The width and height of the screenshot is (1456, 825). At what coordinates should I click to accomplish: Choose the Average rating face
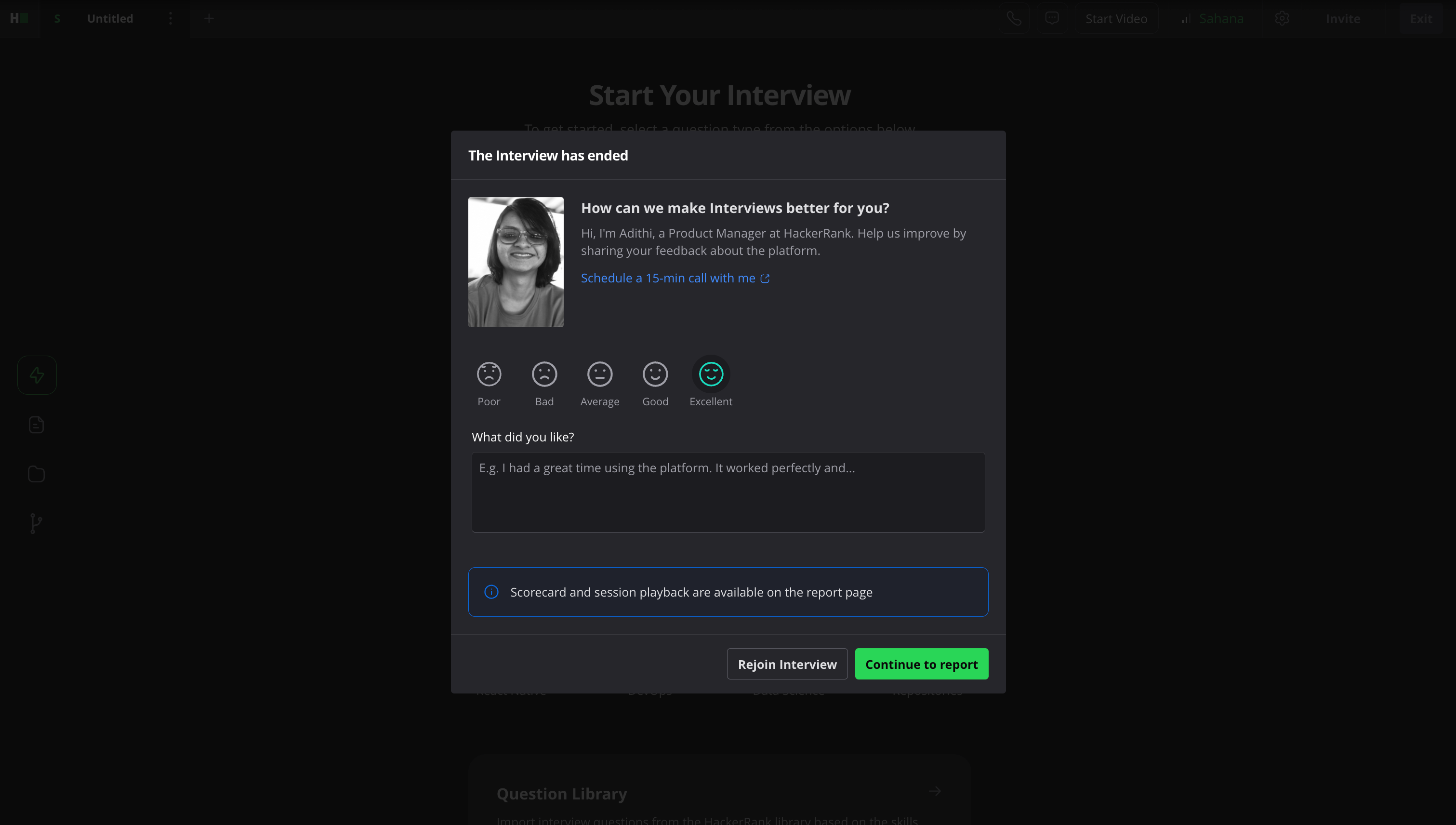599,374
